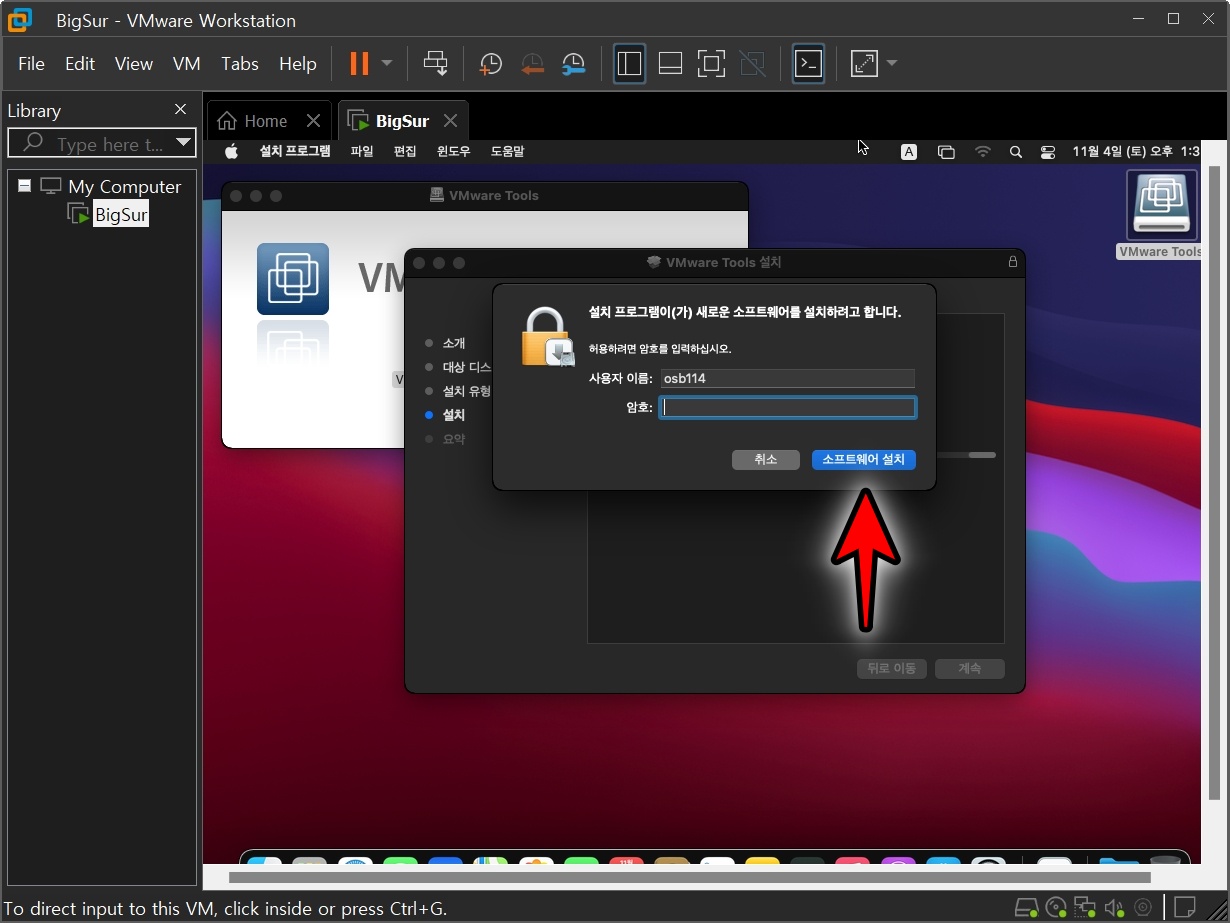1230x923 pixels.
Task: Open the Edit menu
Action: tap(80, 64)
